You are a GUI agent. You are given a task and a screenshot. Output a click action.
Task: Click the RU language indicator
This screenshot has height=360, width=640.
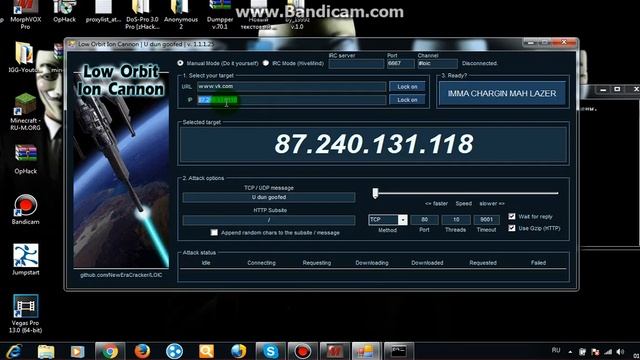(x=556, y=350)
